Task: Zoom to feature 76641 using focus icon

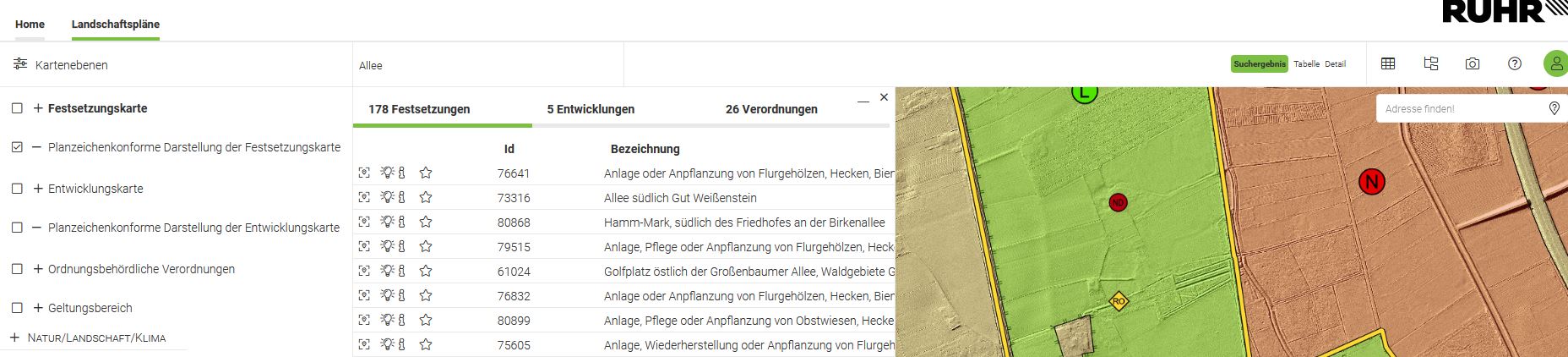Action: pos(364,173)
